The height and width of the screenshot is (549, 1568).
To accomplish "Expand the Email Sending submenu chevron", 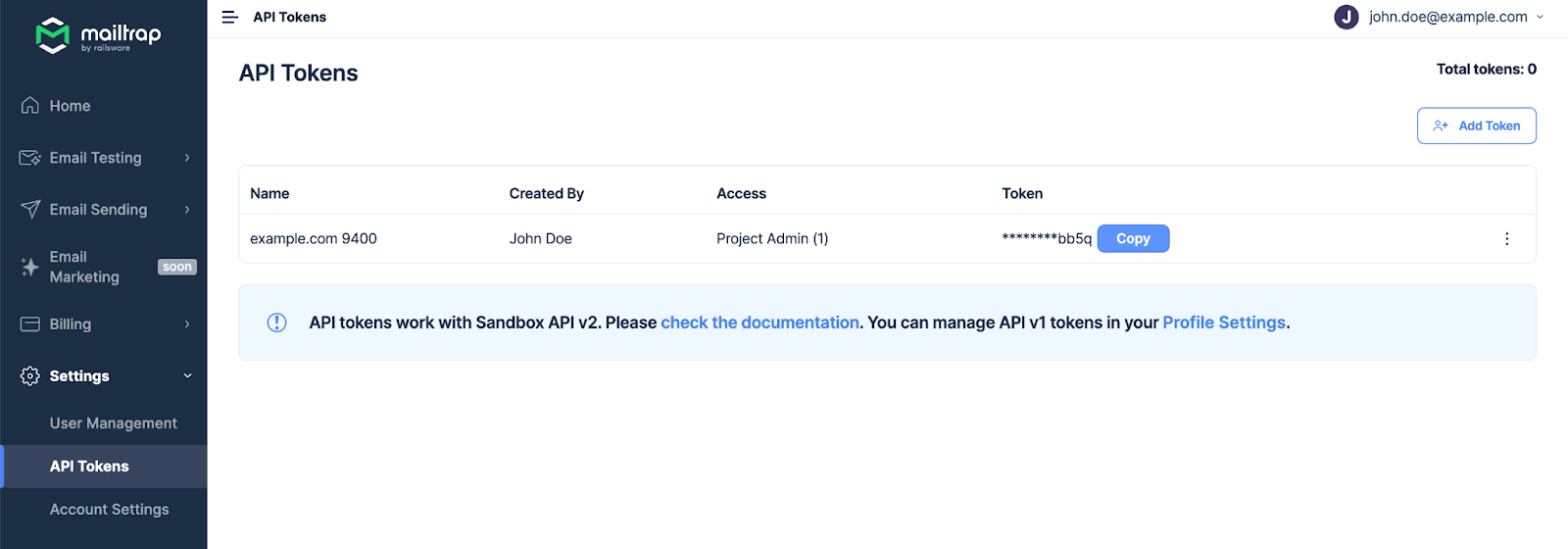I will tap(187, 210).
